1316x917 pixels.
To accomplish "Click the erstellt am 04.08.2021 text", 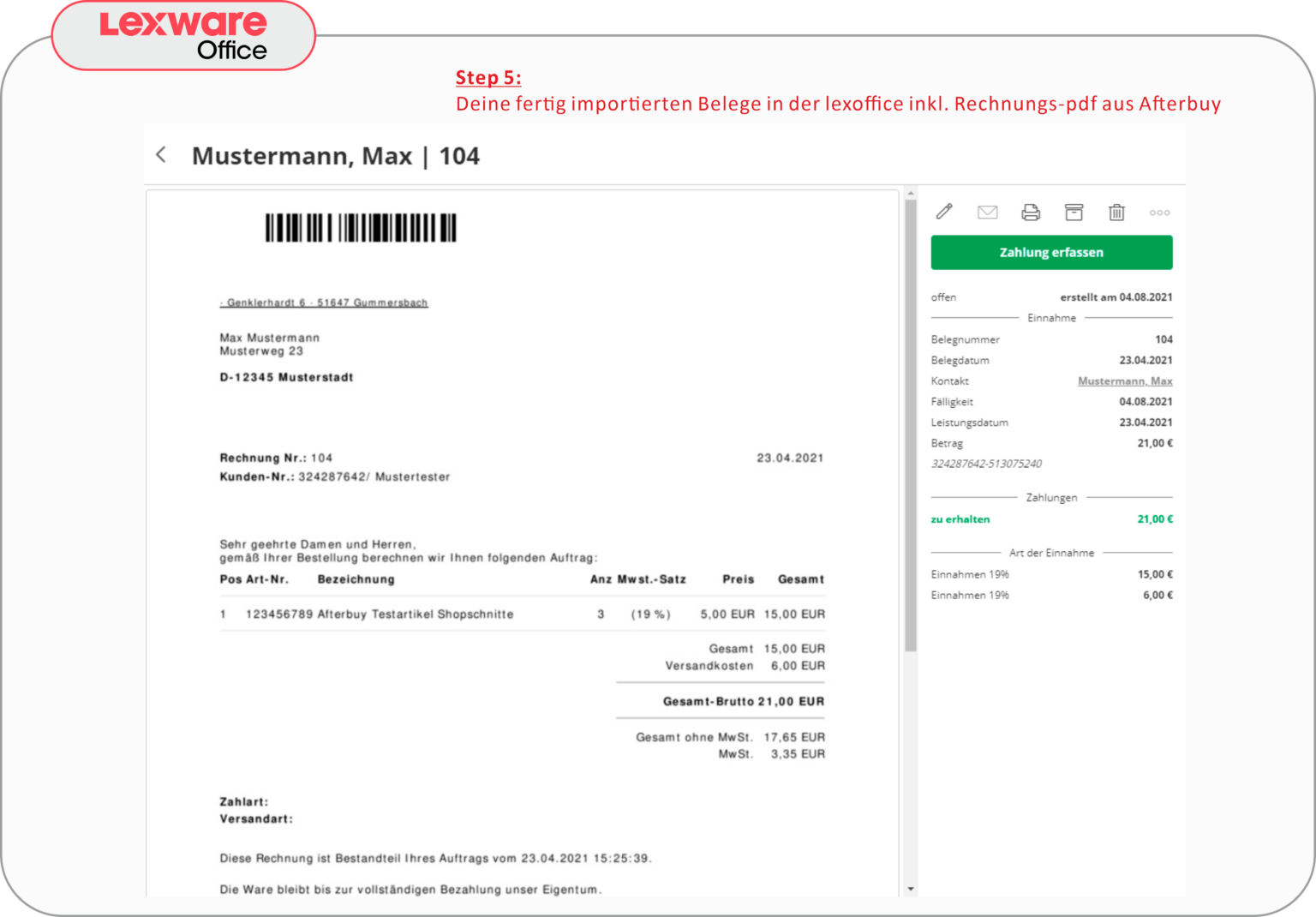I will [x=1116, y=297].
